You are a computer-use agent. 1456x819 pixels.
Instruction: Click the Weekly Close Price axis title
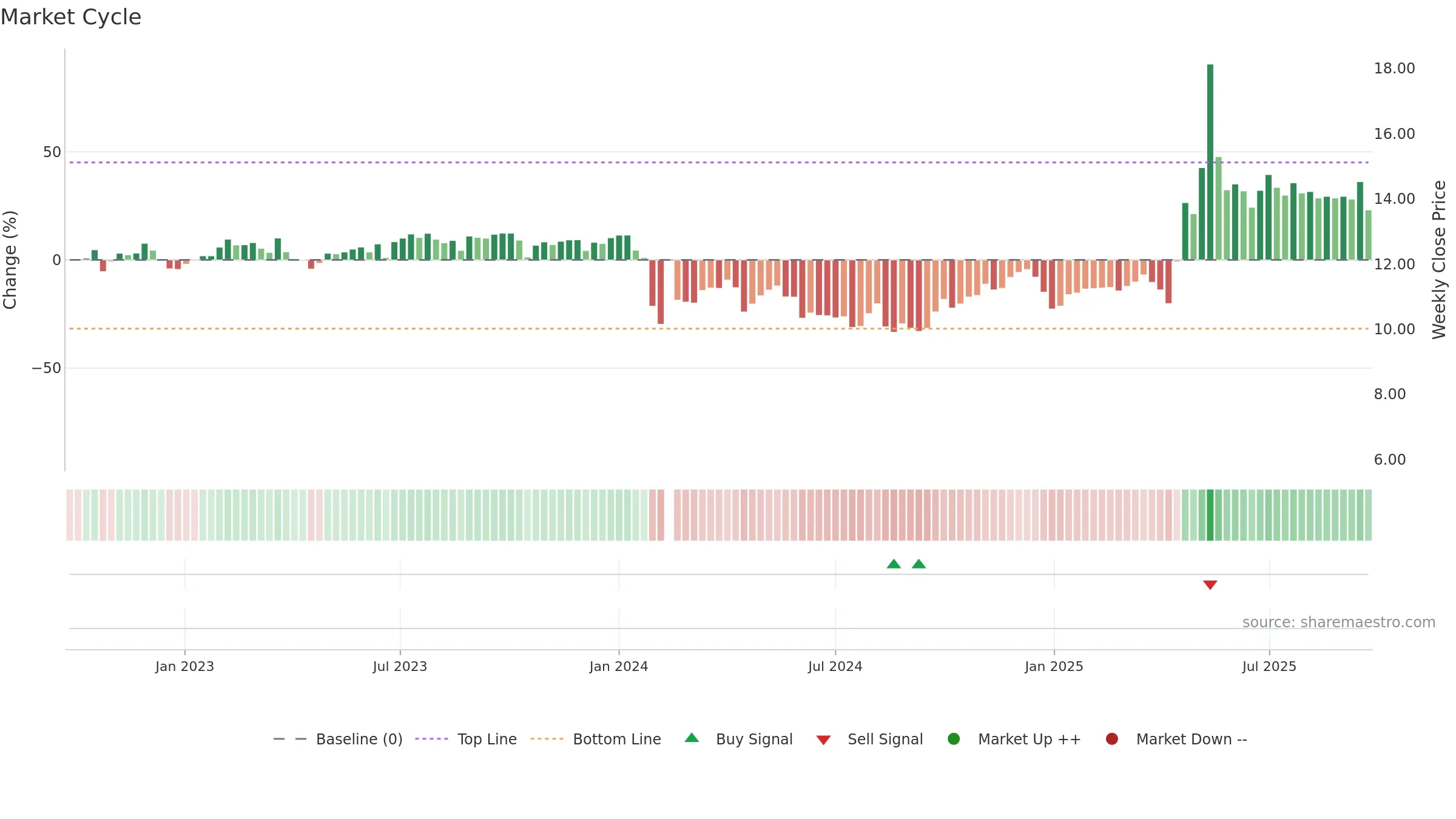click(1439, 260)
